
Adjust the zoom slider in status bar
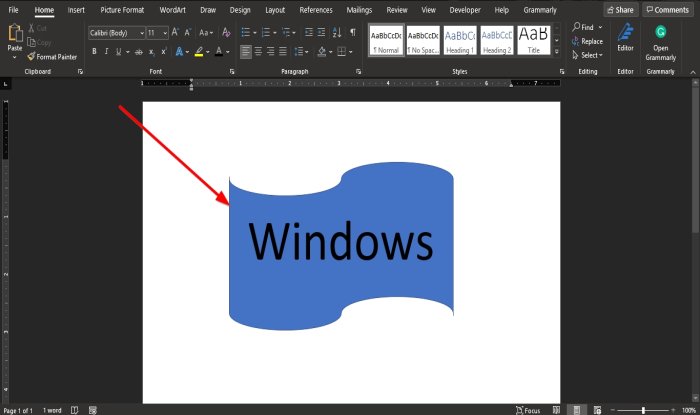[x=643, y=410]
